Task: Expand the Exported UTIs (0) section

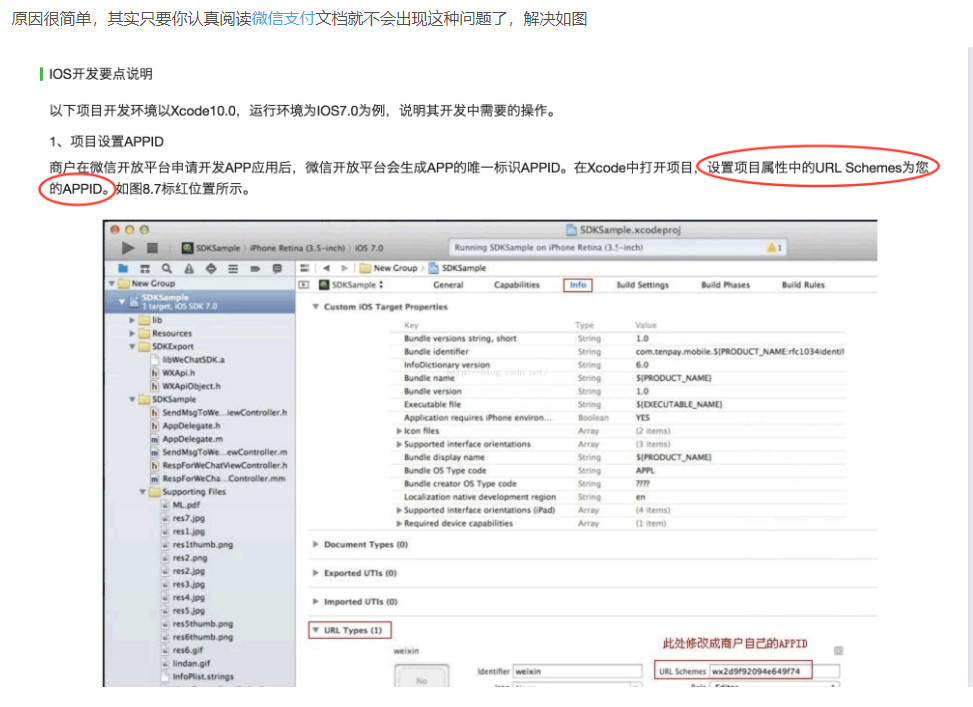Action: [316, 573]
